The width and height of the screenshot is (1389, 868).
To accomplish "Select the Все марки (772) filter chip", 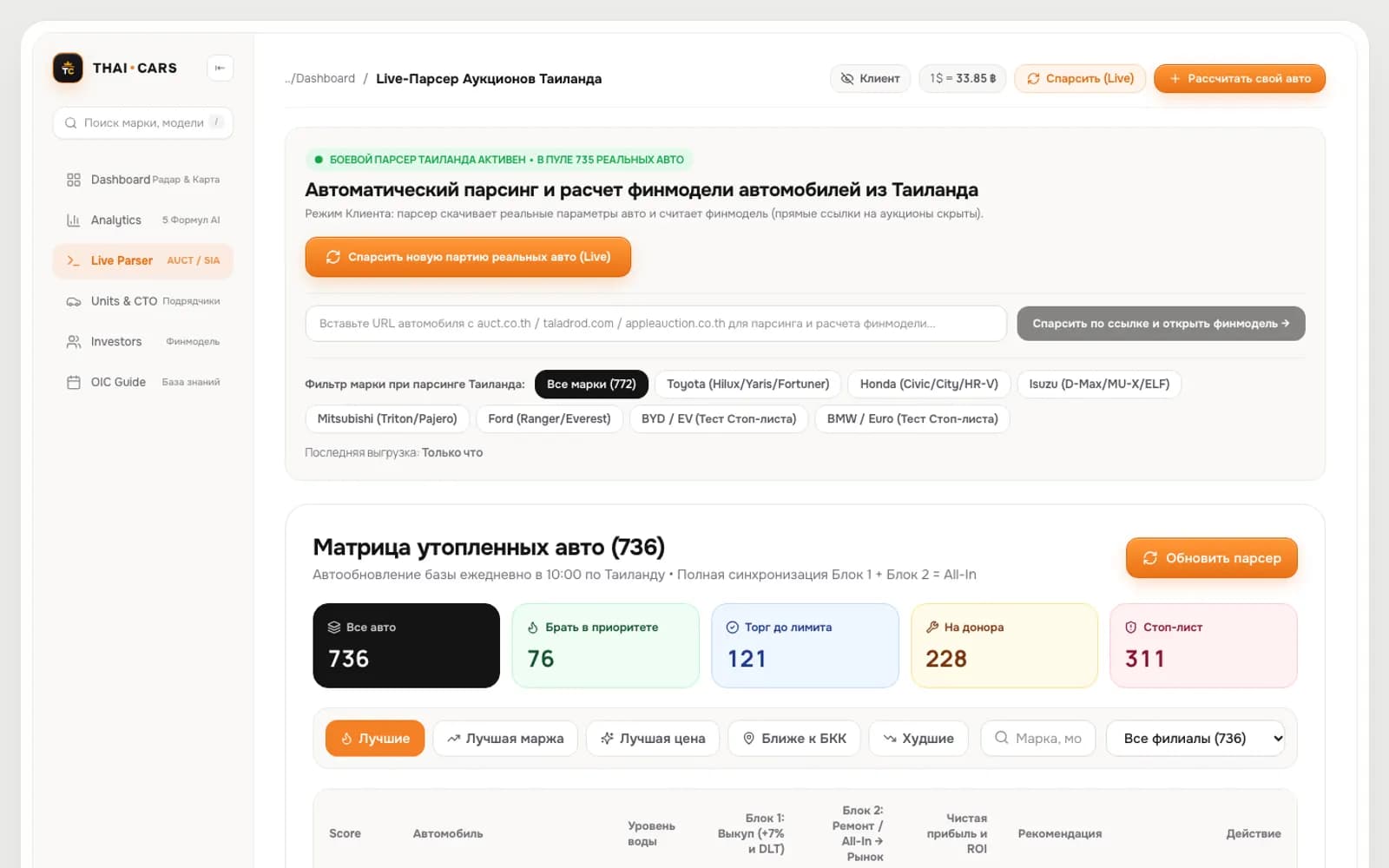I will click(591, 384).
